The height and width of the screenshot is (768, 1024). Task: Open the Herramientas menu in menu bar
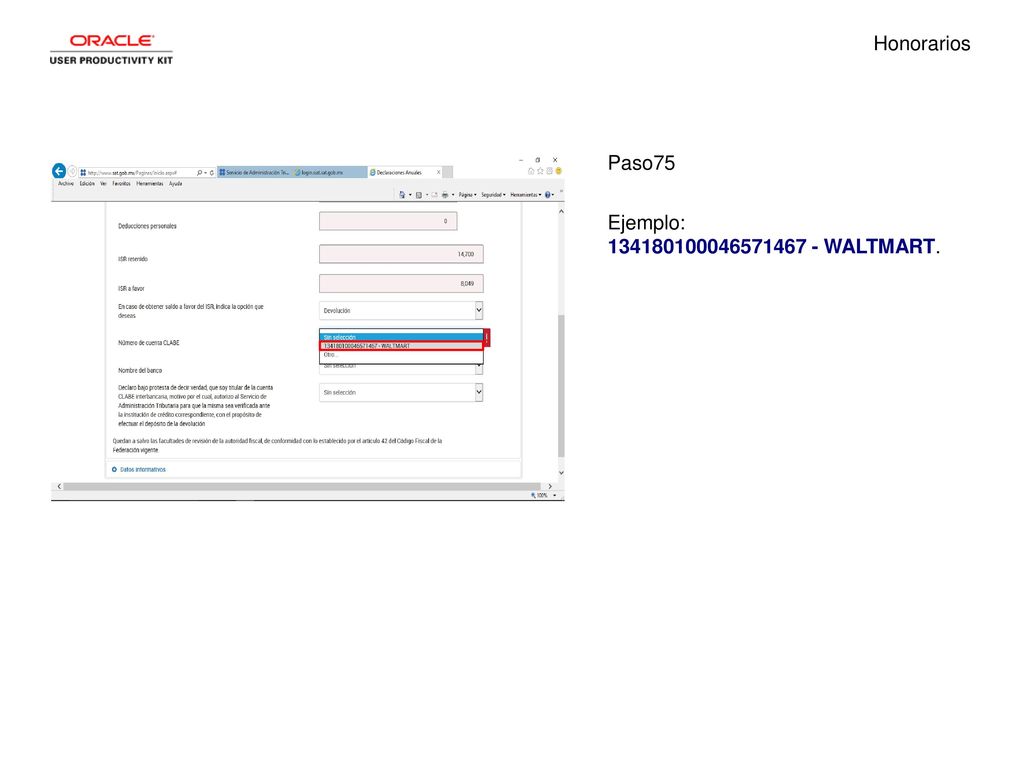[x=150, y=184]
